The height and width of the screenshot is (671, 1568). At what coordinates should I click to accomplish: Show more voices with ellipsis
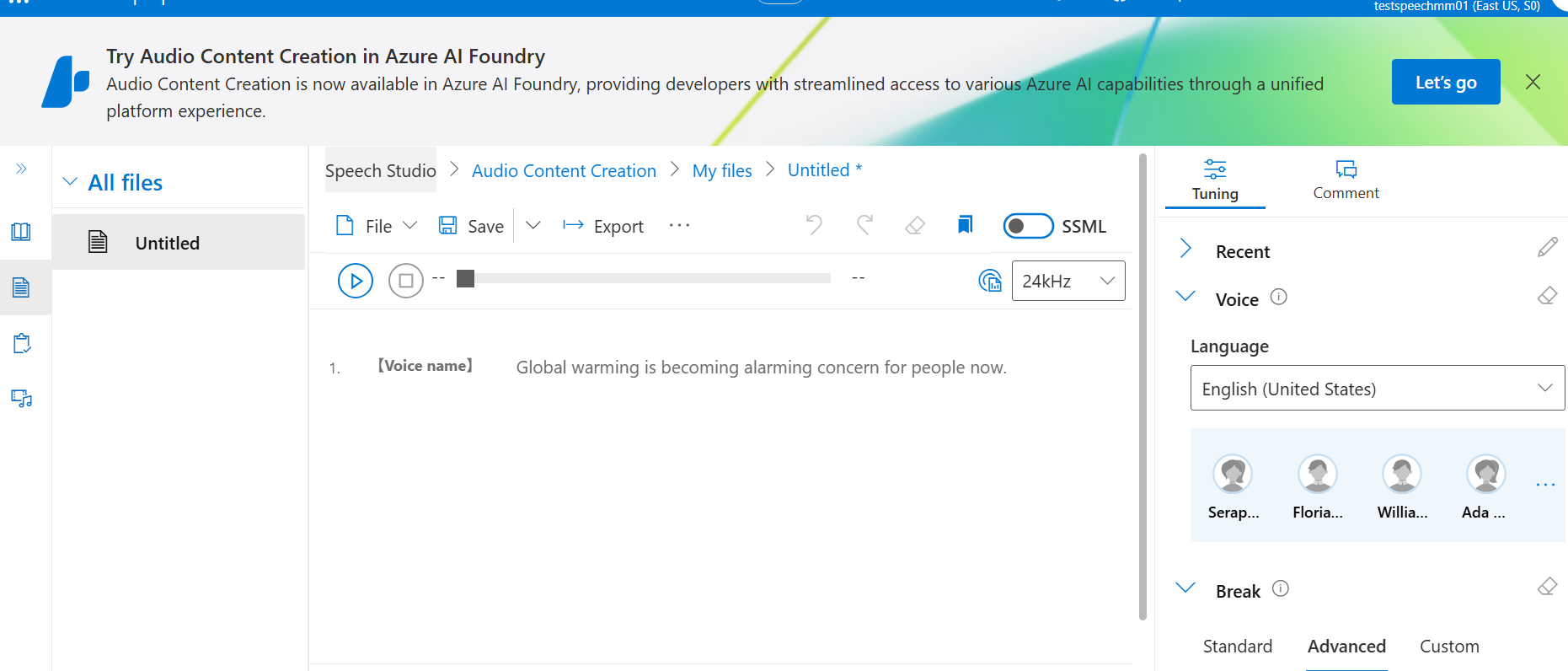click(1545, 485)
